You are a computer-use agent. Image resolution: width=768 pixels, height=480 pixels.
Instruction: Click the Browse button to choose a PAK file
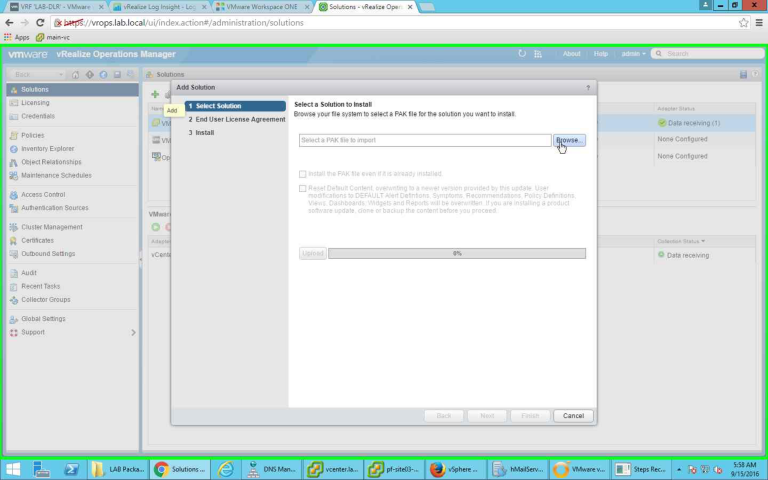click(x=568, y=140)
